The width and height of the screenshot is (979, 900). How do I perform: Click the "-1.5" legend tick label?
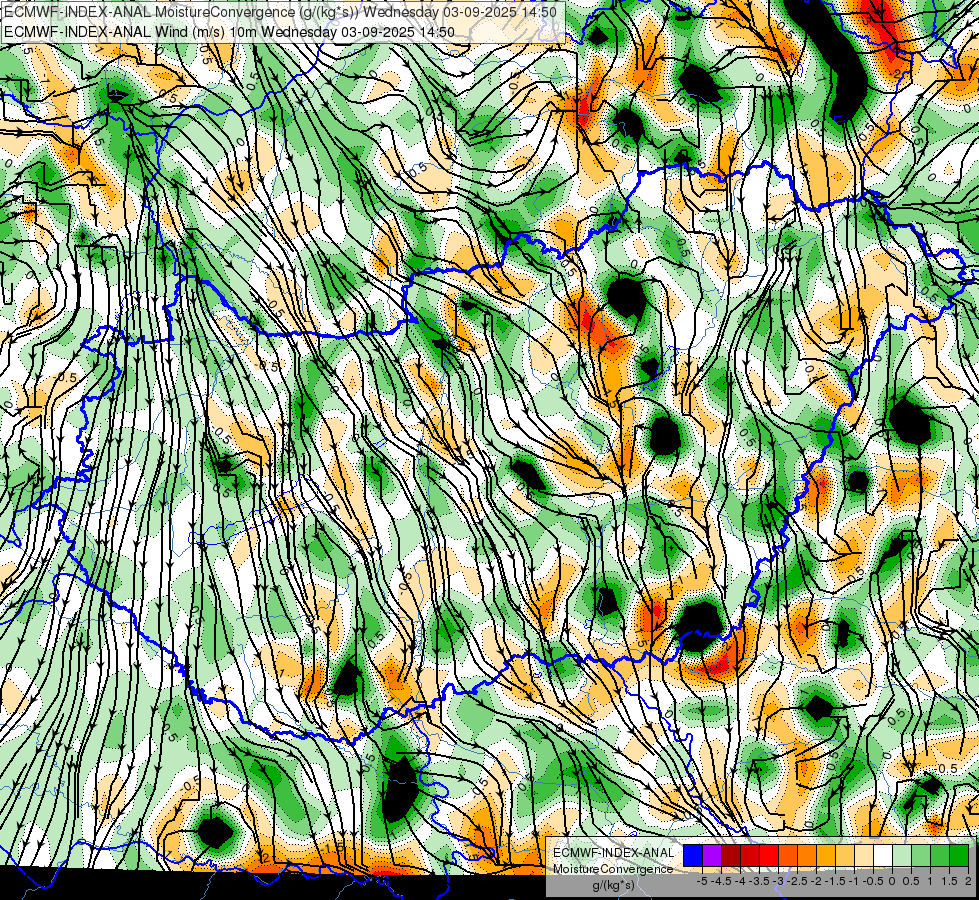[x=835, y=881]
